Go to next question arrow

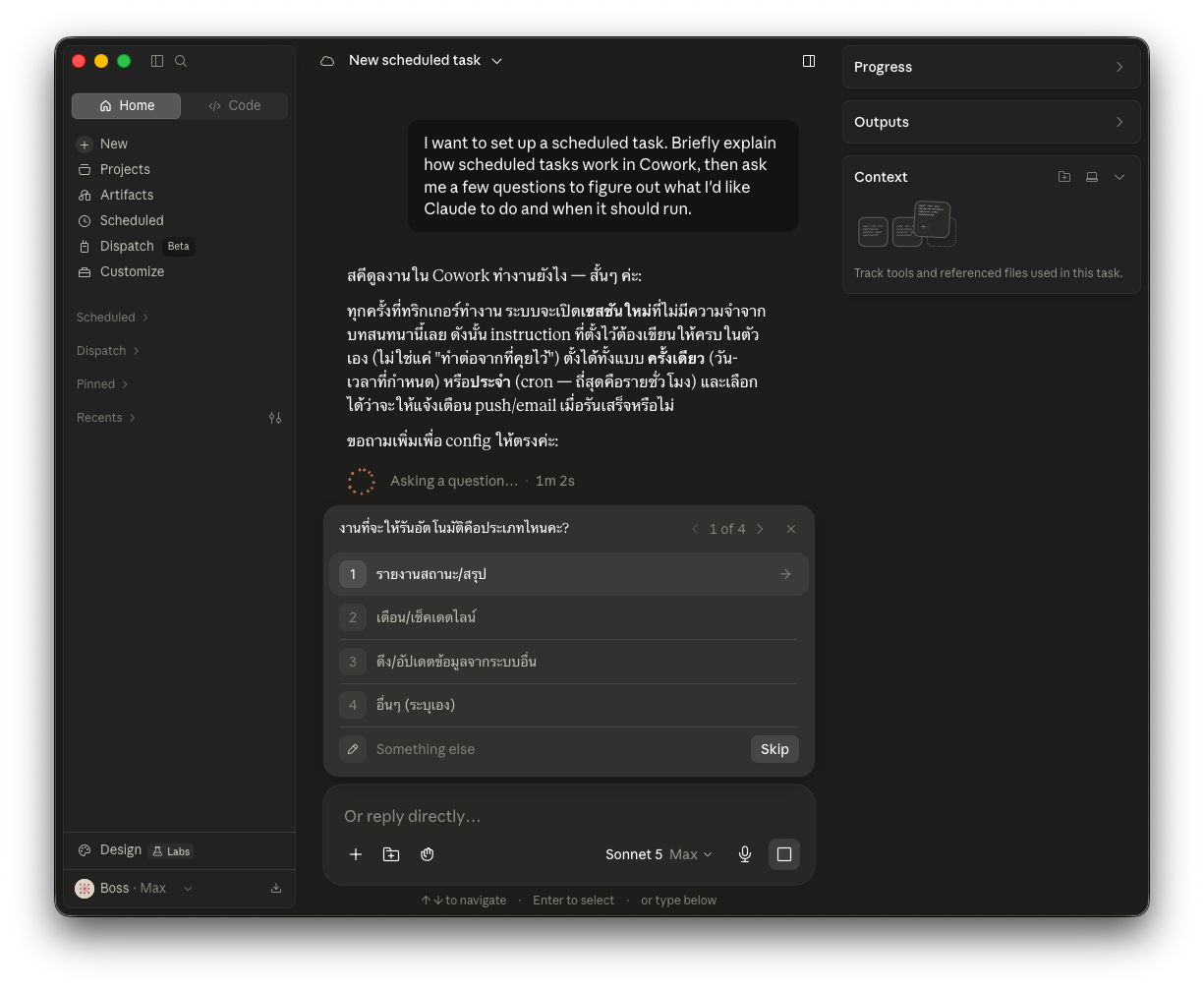[760, 529]
